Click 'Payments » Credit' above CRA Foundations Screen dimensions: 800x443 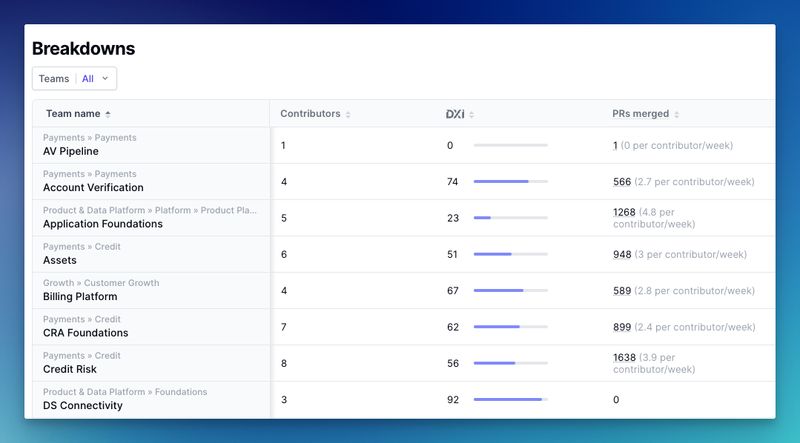[x=82, y=319]
